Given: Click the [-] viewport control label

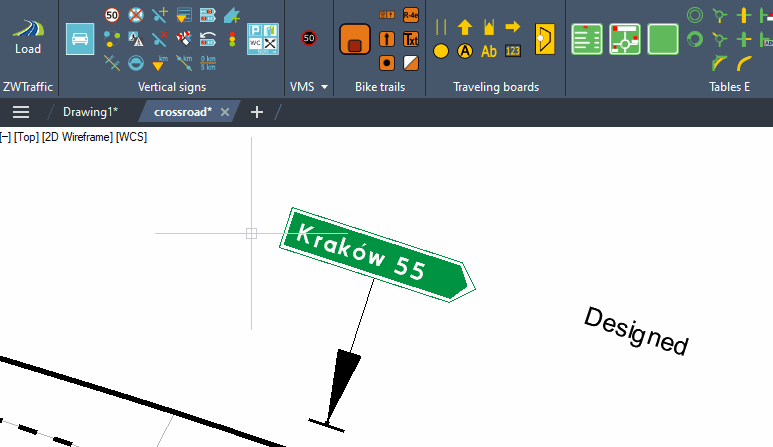Looking at the screenshot, I should click(5, 137).
